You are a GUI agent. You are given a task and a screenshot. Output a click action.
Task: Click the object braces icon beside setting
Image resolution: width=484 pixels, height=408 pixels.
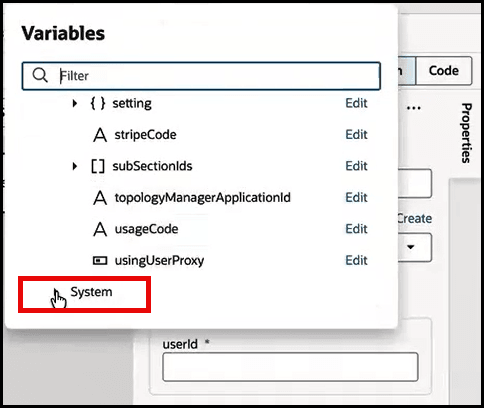tap(98, 103)
